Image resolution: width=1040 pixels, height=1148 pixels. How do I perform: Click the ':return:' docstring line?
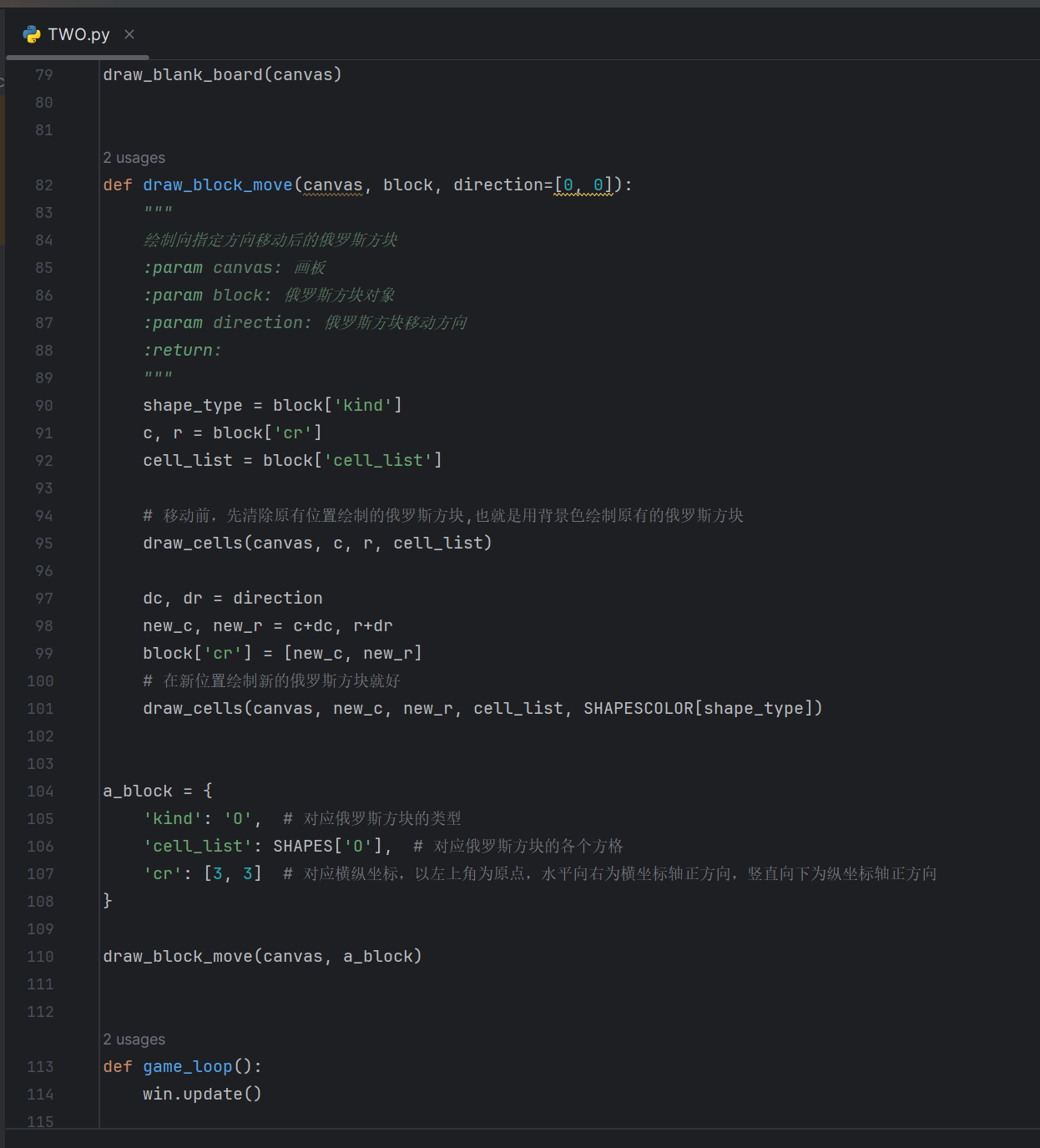(183, 351)
